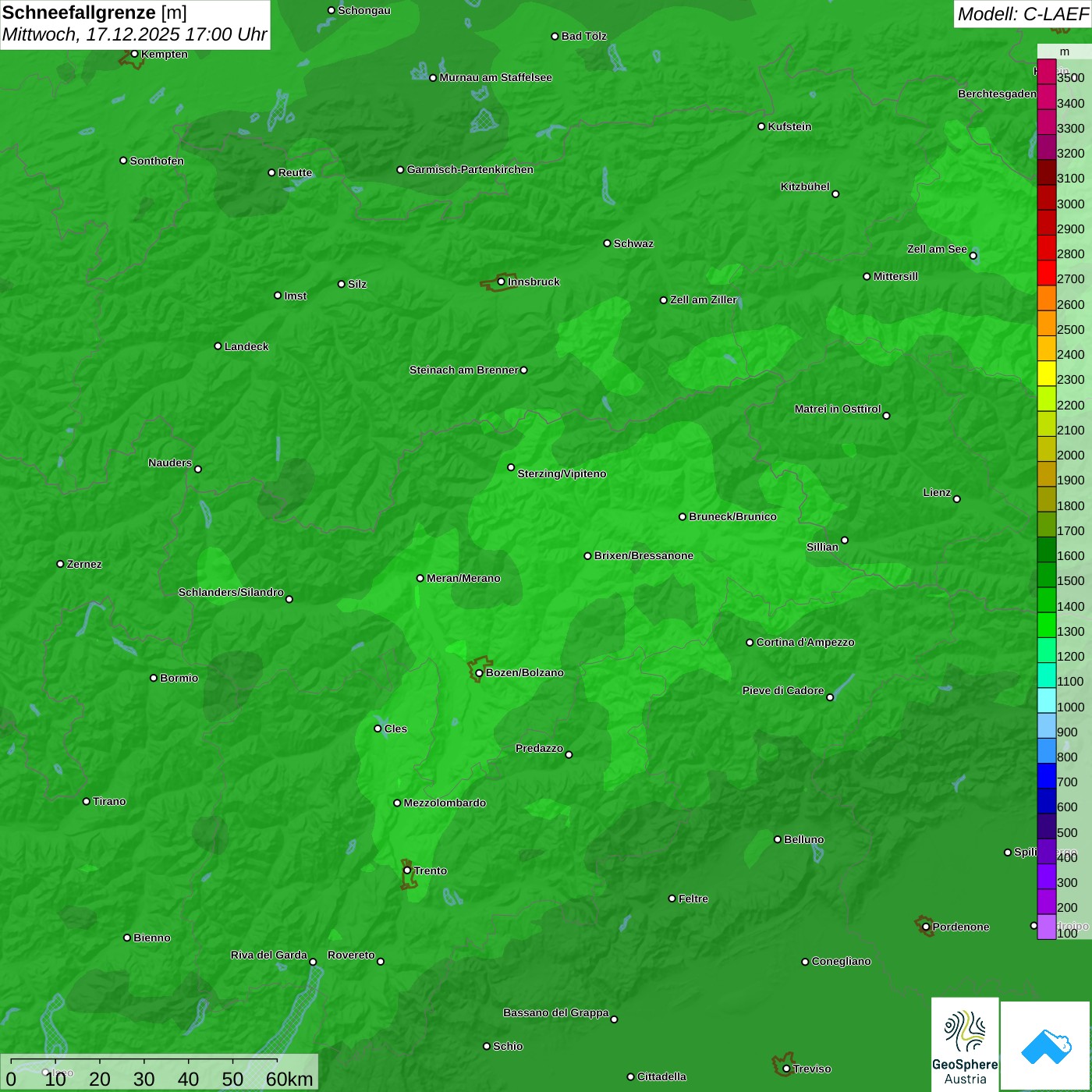1092x1092 pixels.
Task: Click the 'Bruneck/Brunico' label
Action: [x=732, y=516]
